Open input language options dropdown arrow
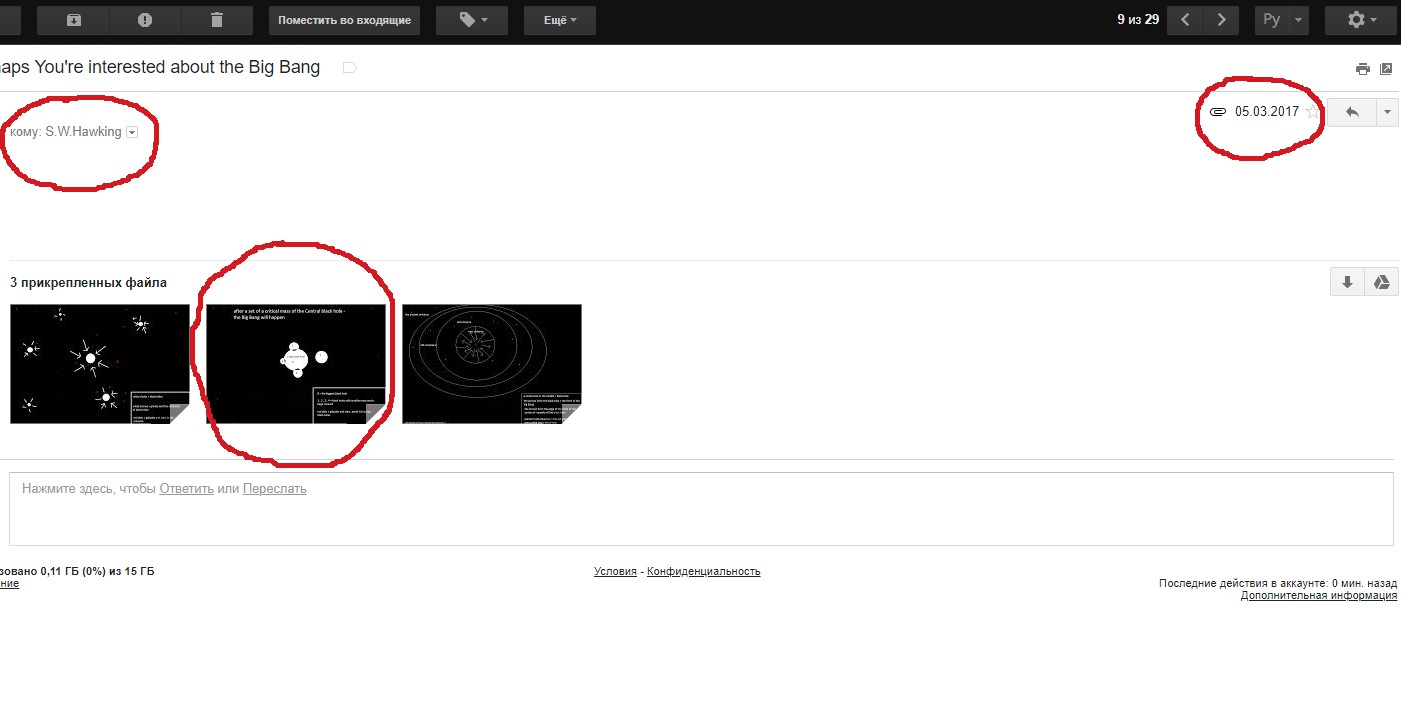This screenshot has width=1401, height=722. tap(1299, 20)
